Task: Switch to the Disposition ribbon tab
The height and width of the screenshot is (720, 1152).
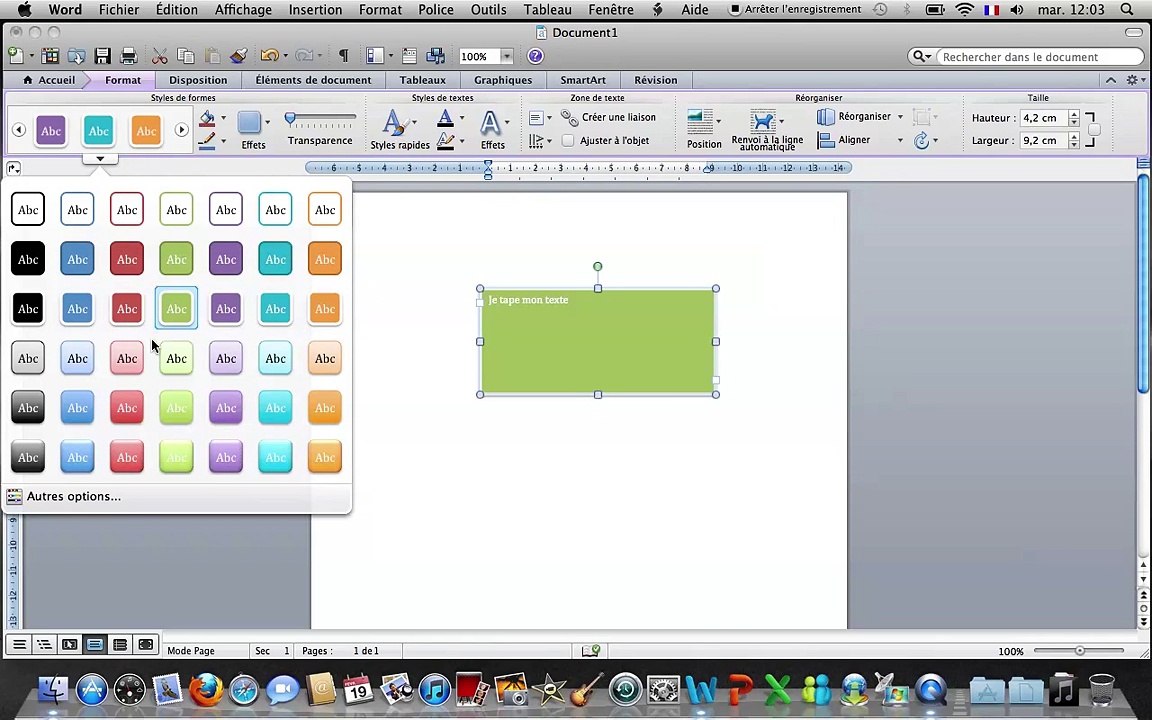Action: (x=198, y=80)
